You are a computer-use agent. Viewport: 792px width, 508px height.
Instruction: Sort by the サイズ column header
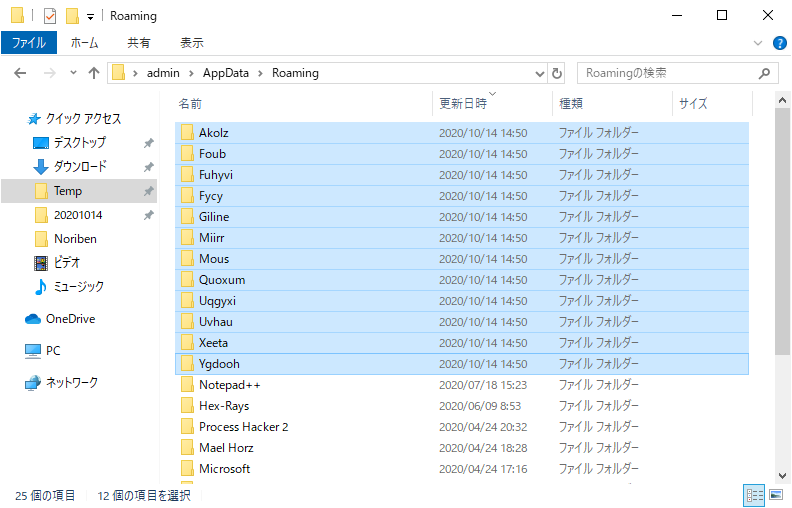(693, 104)
